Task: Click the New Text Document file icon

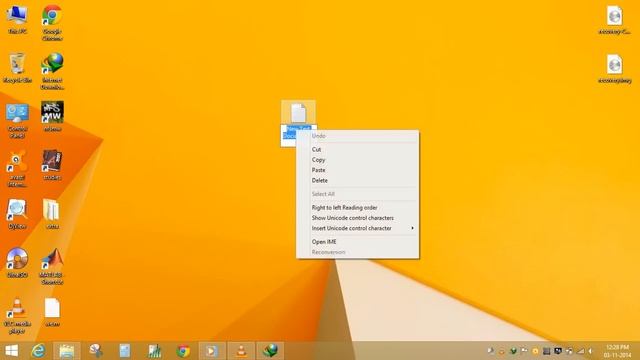Action: coord(298,113)
